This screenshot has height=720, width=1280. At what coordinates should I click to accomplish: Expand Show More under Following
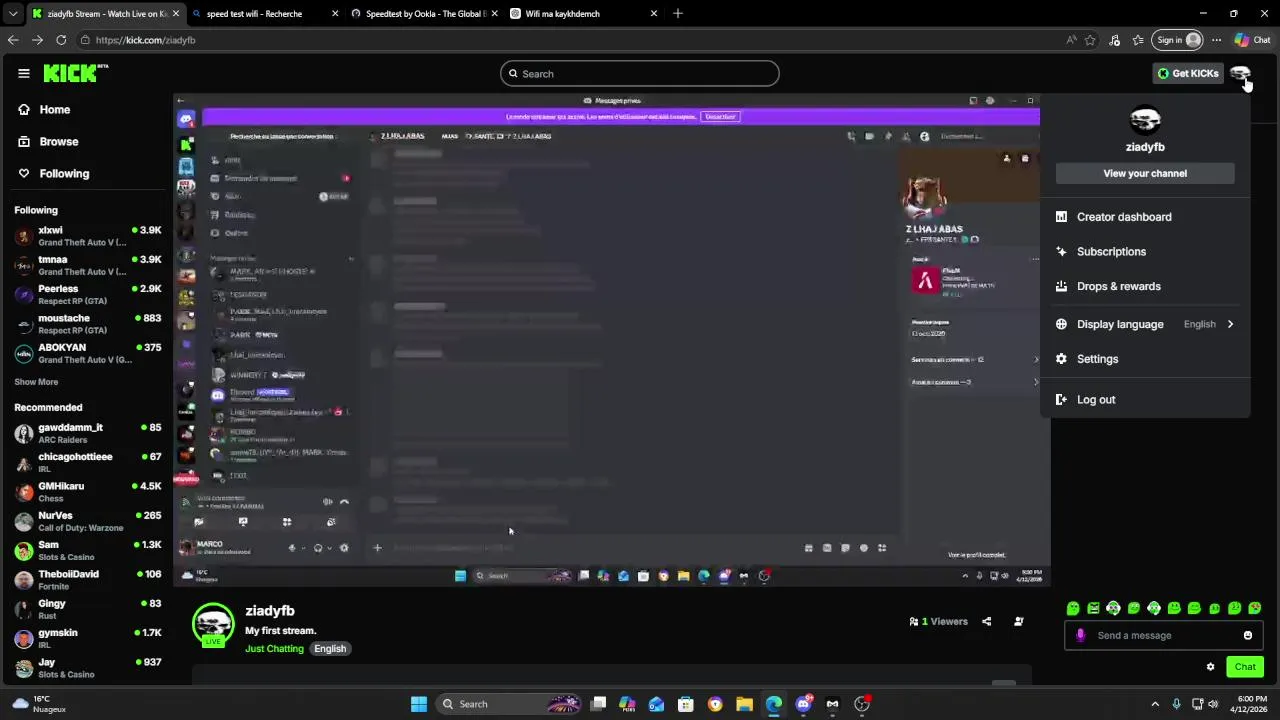click(36, 382)
